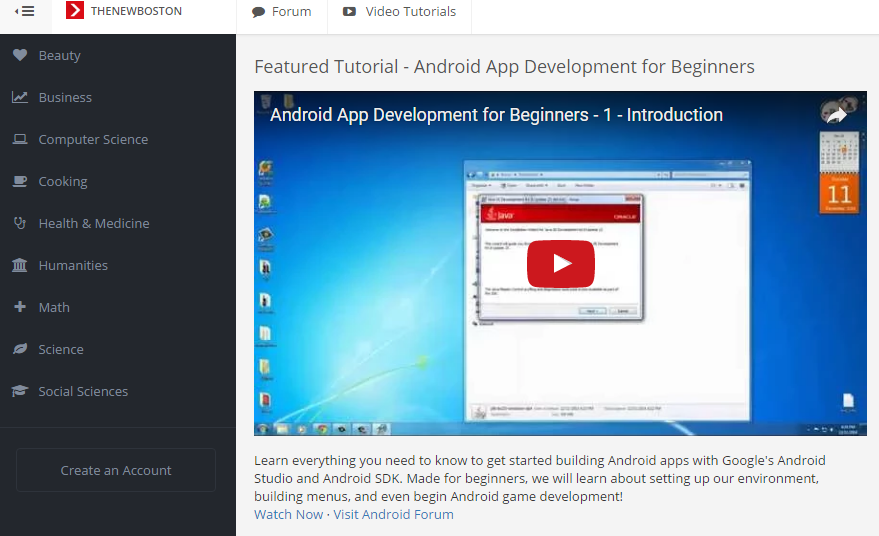Open the Video Tutorials tab
Image resolution: width=879 pixels, height=536 pixels.
pos(399,12)
